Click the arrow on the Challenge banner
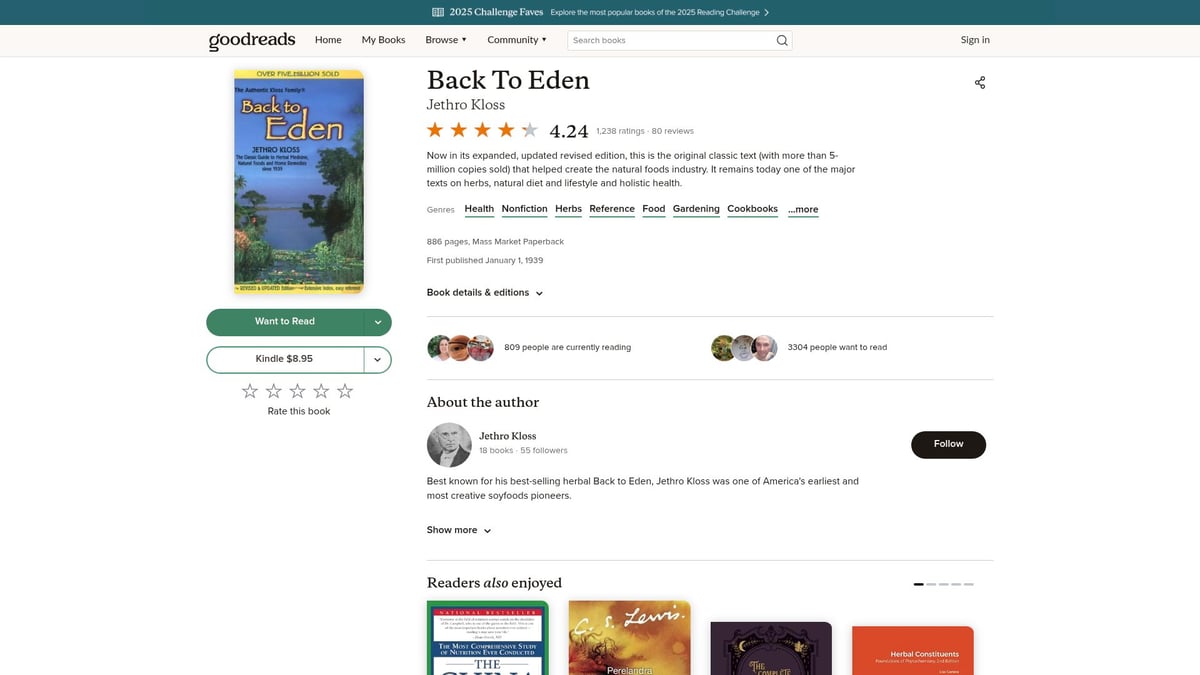The width and height of the screenshot is (1200, 675). pos(766,11)
